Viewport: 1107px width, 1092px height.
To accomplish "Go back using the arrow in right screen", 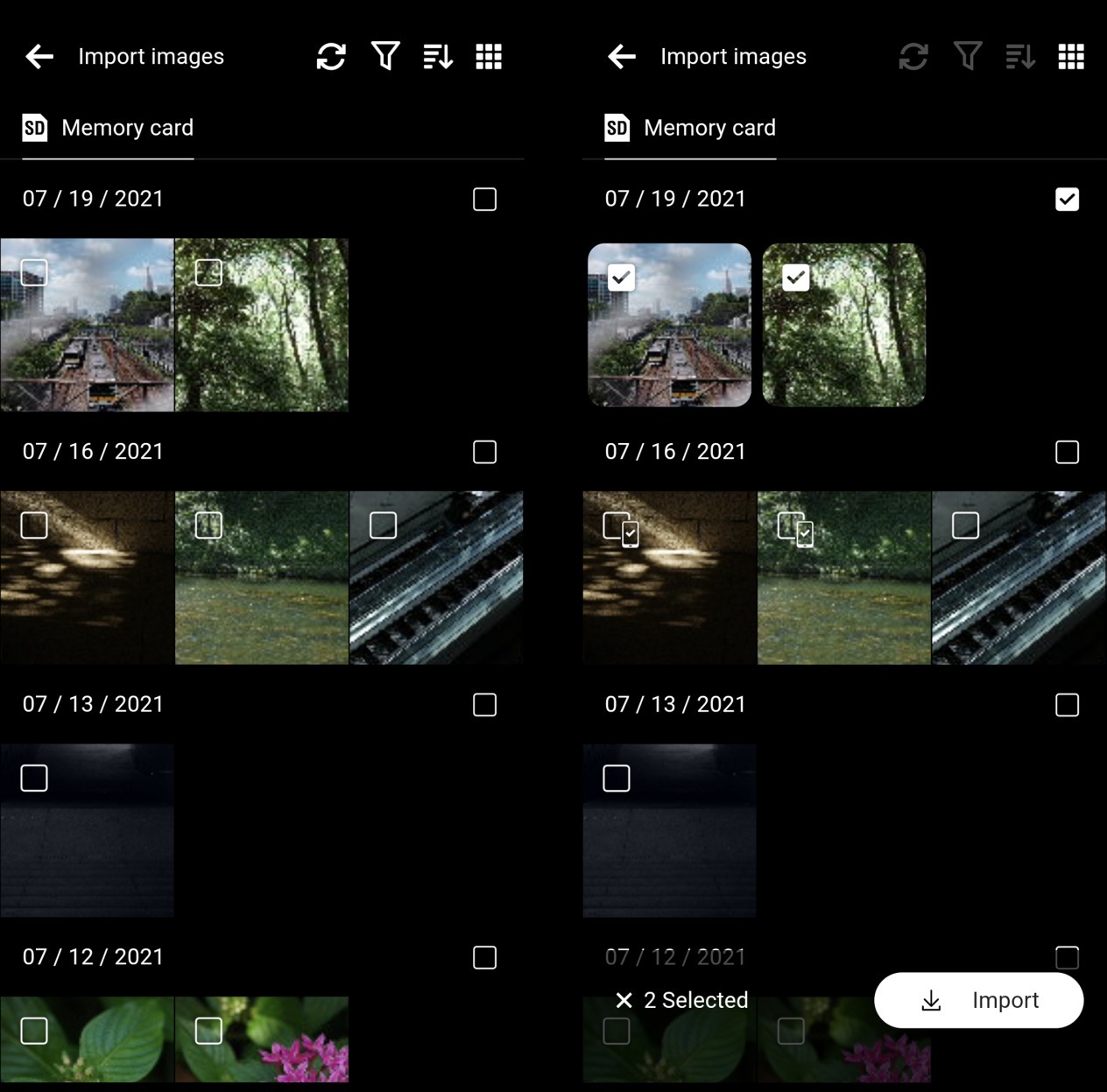I will (x=622, y=57).
